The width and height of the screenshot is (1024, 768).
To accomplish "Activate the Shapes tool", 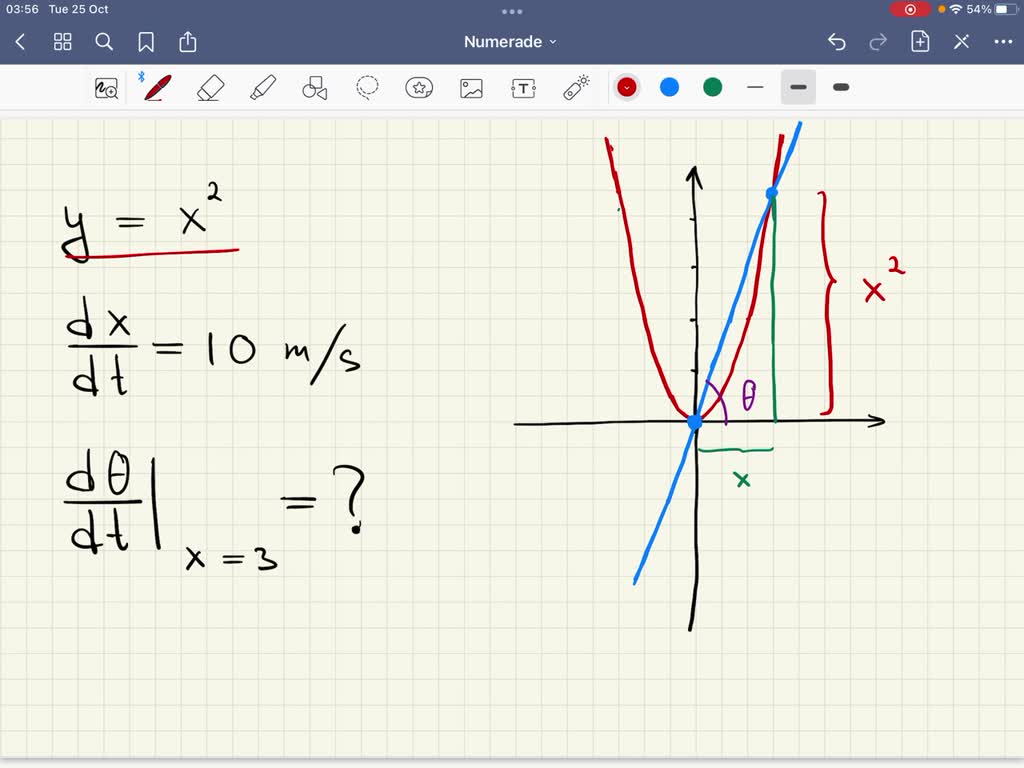I will [x=315, y=88].
